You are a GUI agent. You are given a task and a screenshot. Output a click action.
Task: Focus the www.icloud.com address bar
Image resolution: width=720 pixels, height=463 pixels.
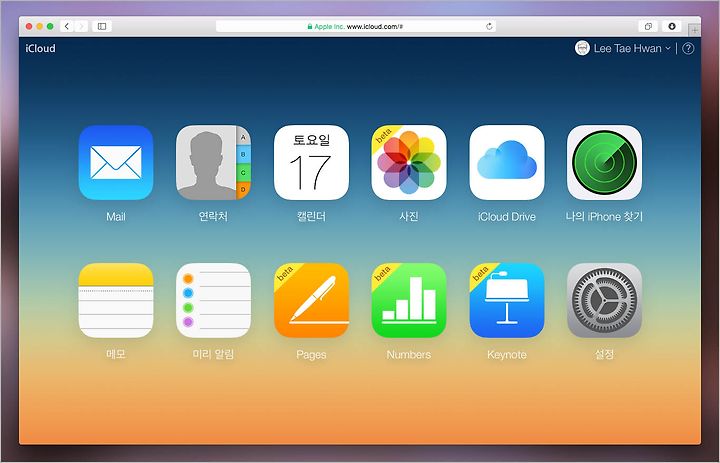356,26
